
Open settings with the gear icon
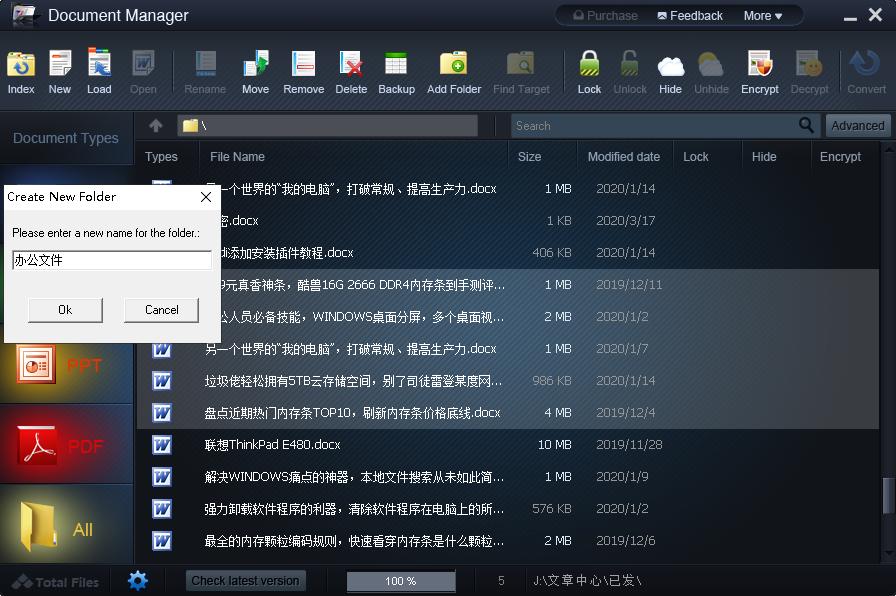(x=137, y=580)
